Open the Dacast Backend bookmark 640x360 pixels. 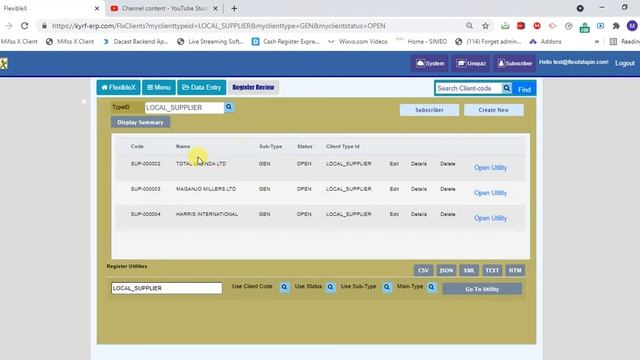tap(136, 42)
